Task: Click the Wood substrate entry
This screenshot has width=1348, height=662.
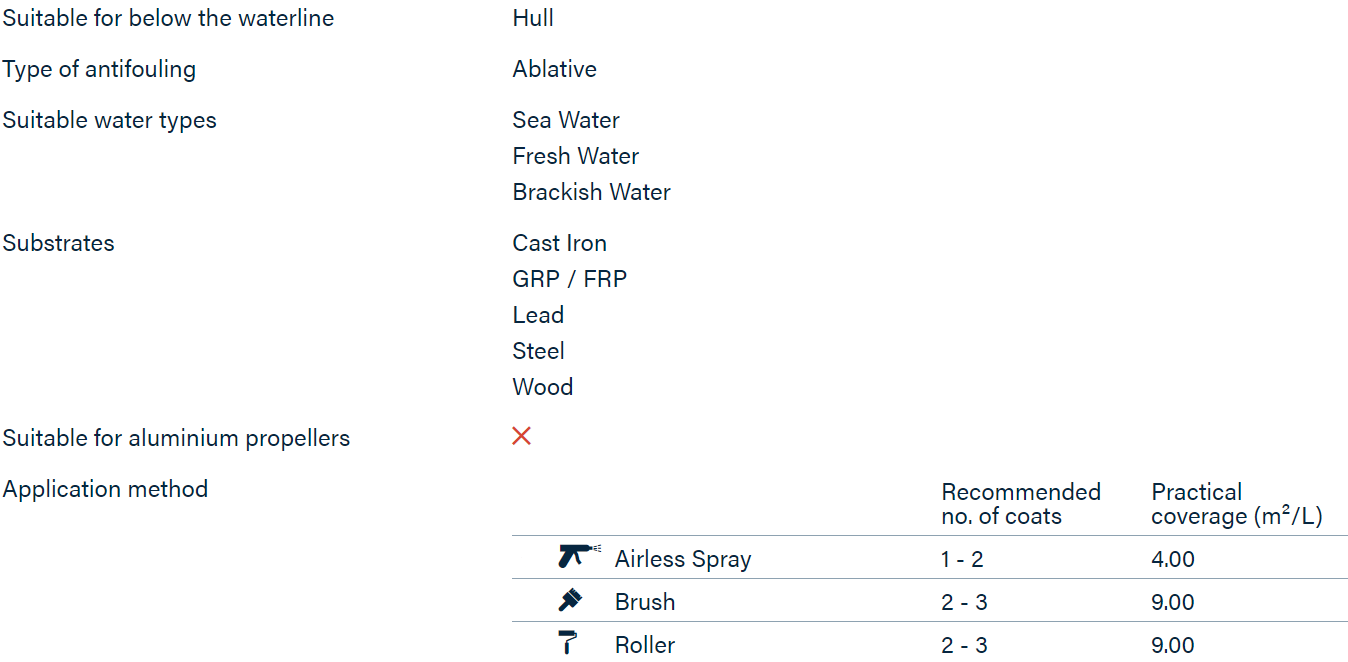Action: click(543, 387)
